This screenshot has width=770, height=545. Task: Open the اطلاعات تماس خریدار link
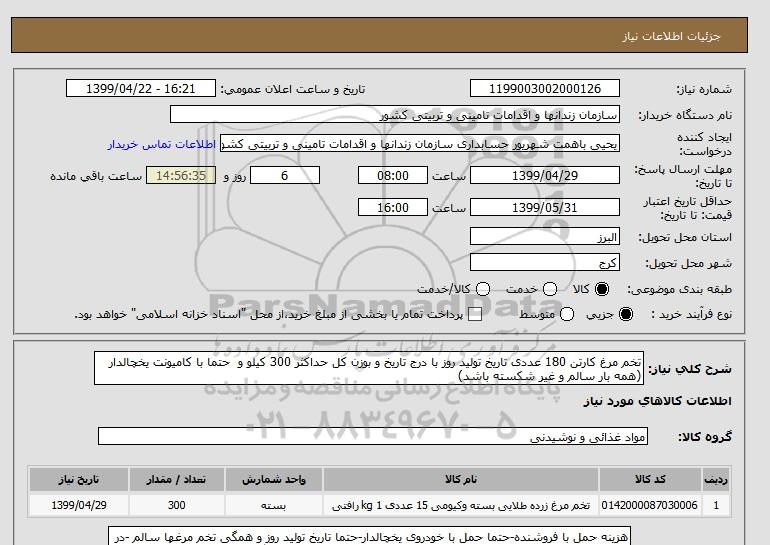pos(162,145)
